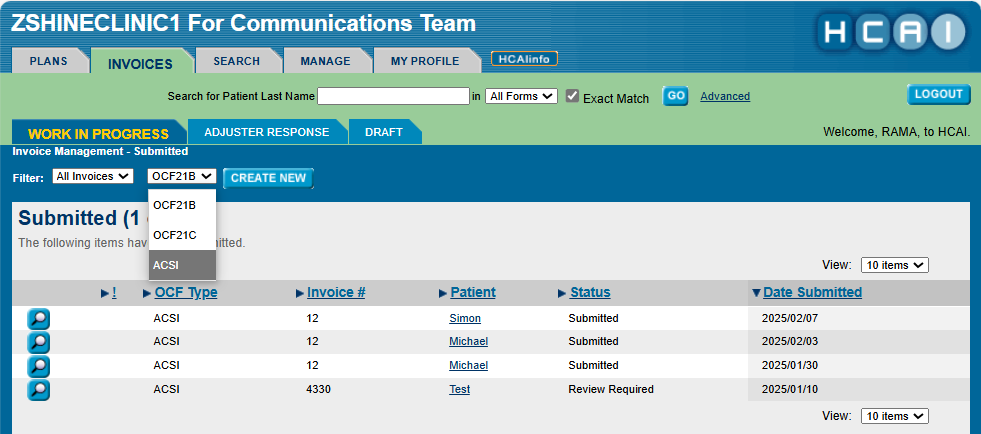Screen dimensions: 981x434
Task: Select invoice number 4330 cell
Action: 318,389
